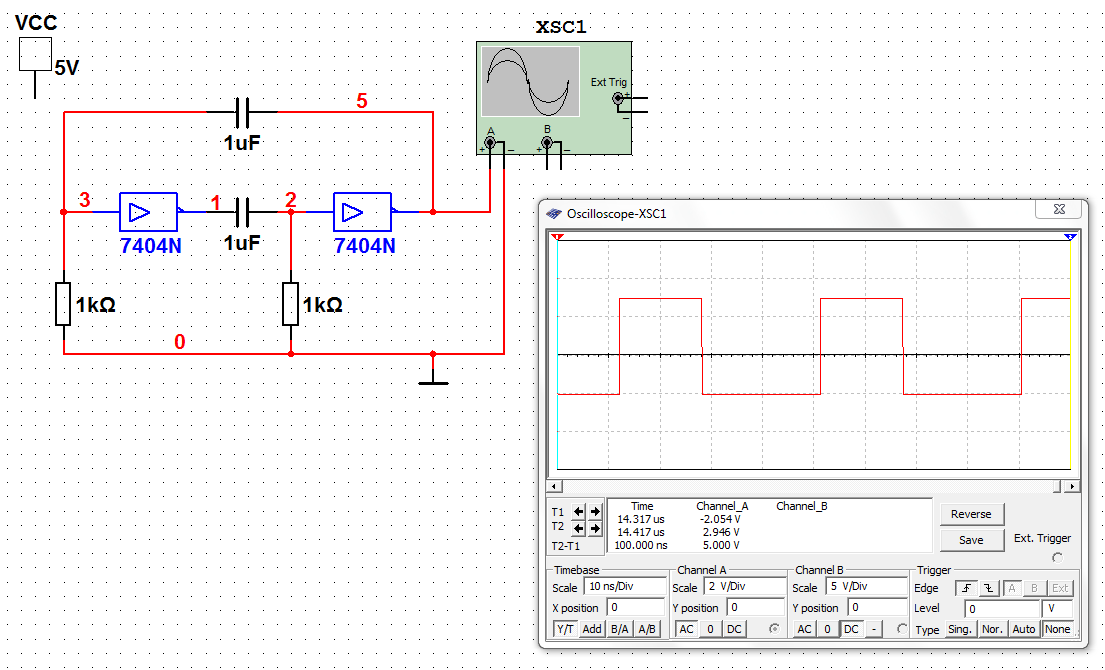Select falling edge trigger button
The height and width of the screenshot is (670, 1105).
click(x=987, y=588)
